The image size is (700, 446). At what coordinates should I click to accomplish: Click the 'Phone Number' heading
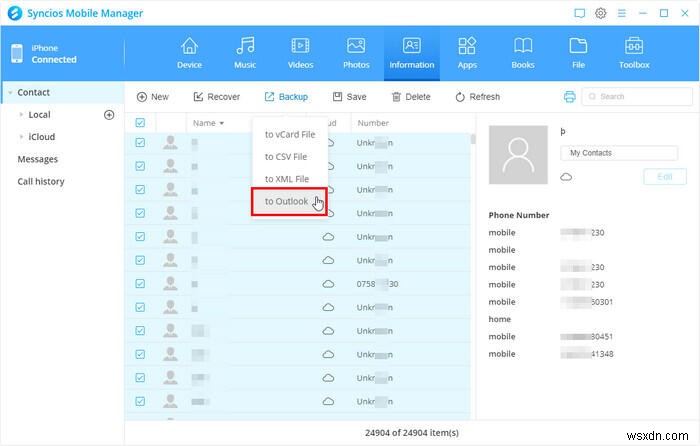click(519, 215)
